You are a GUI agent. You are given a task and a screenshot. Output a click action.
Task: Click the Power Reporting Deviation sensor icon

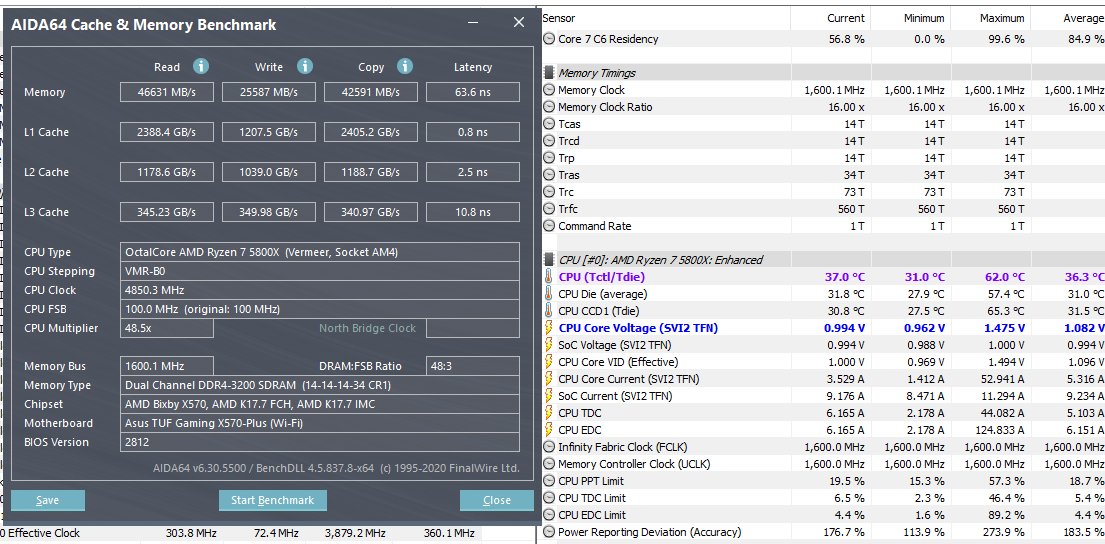pyautogui.click(x=549, y=532)
